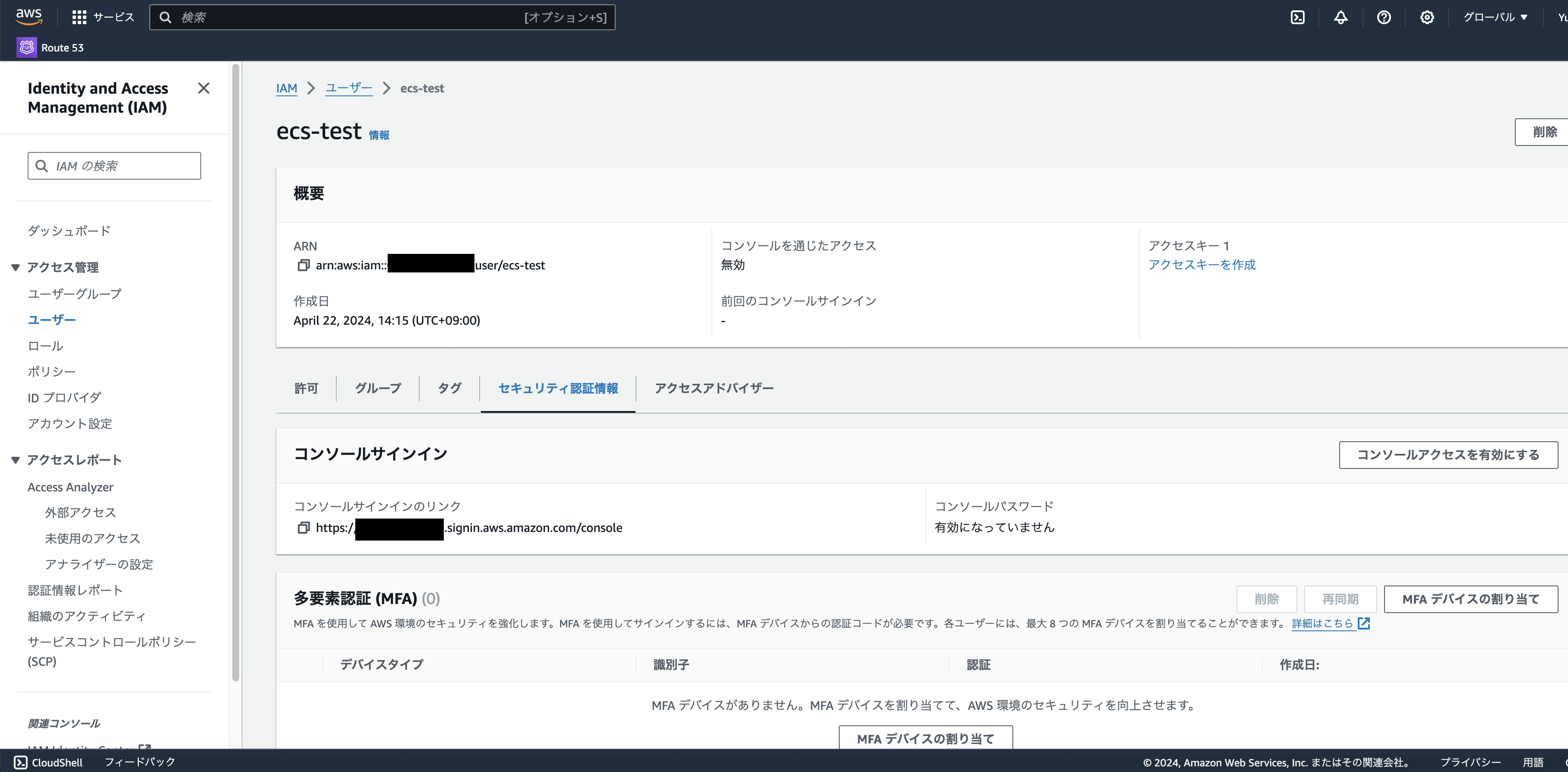Click the デバイスタイプ column header
The height and width of the screenshot is (772, 1568).
point(382,665)
